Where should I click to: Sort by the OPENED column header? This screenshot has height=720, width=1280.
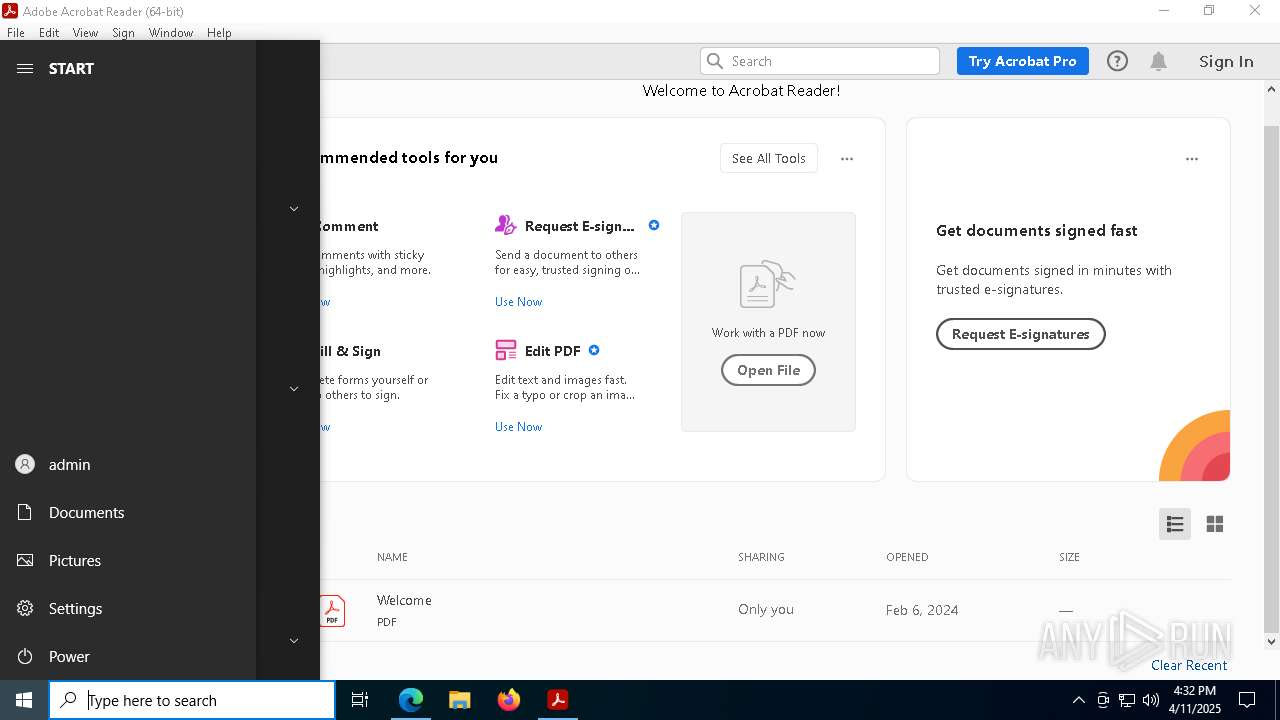point(907,557)
